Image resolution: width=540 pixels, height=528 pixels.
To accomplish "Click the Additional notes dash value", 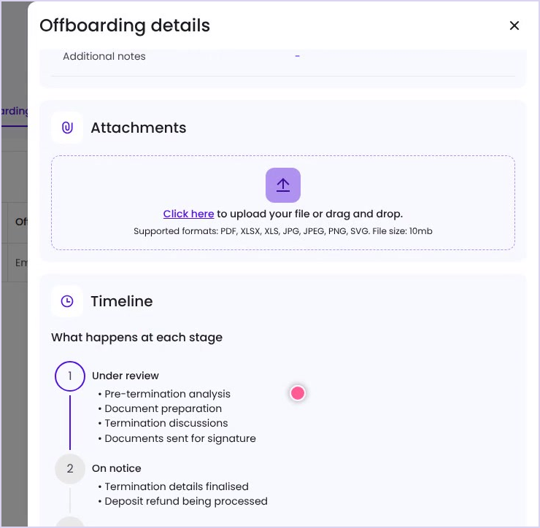I will 297,56.
